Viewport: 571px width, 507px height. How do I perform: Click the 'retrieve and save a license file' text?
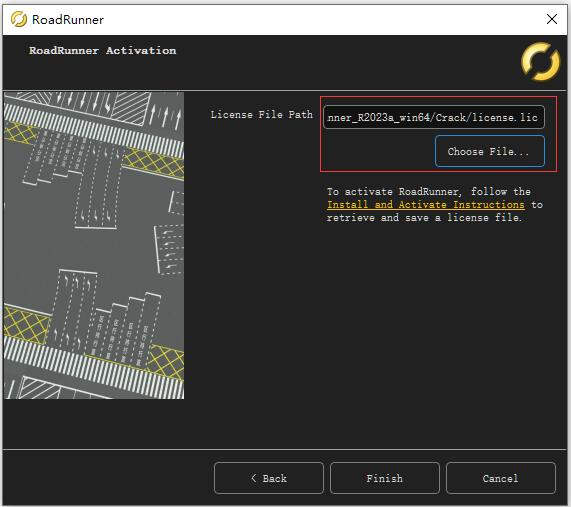click(424, 218)
